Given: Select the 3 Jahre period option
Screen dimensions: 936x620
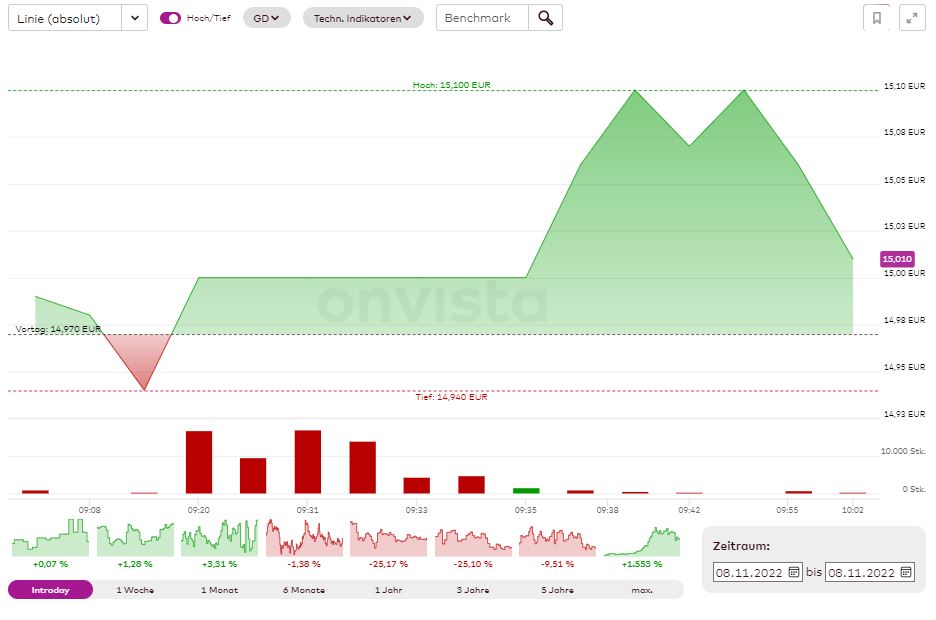Looking at the screenshot, I should (472, 590).
